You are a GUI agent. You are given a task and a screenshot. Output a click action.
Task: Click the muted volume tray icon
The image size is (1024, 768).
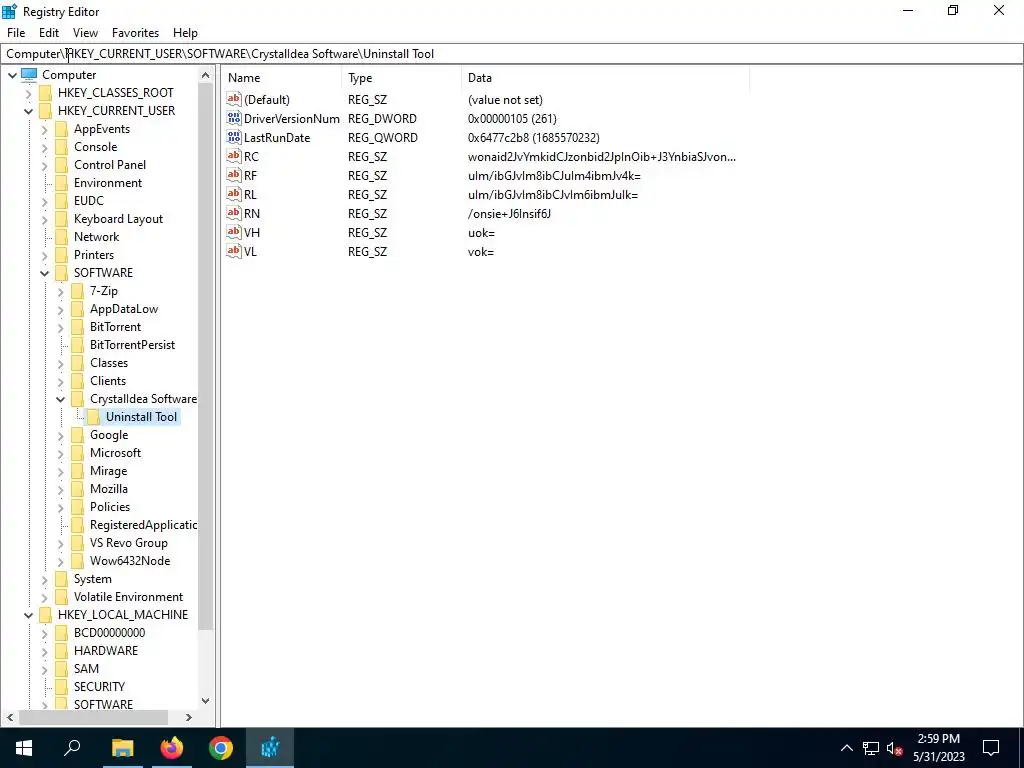click(895, 748)
